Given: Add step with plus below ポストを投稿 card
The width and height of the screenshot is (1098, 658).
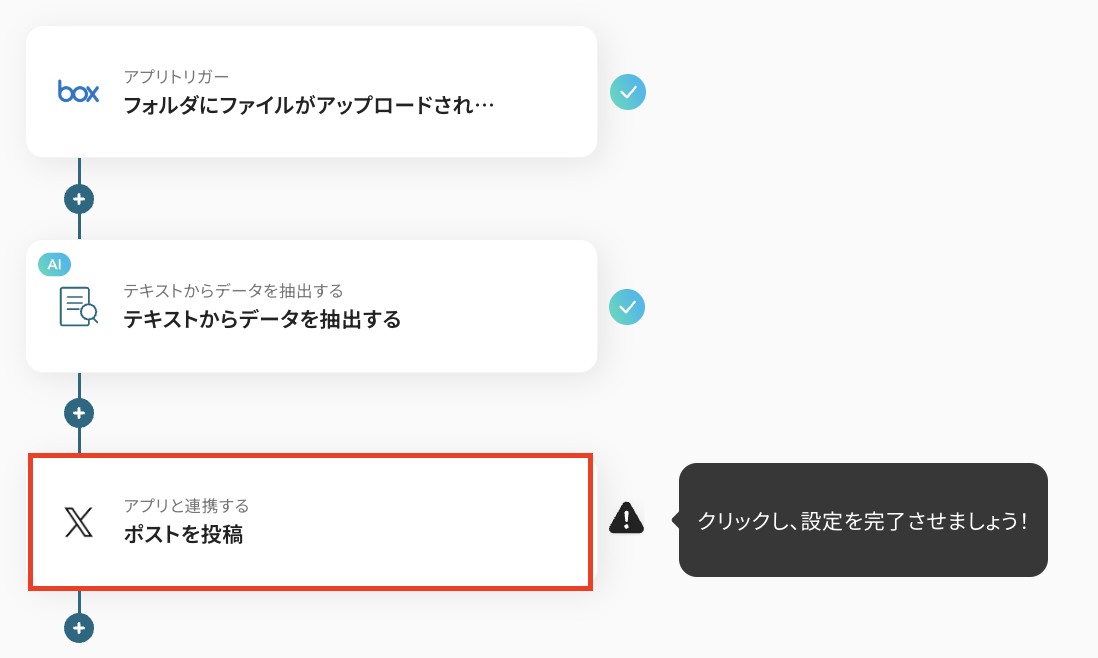Looking at the screenshot, I should (79, 628).
